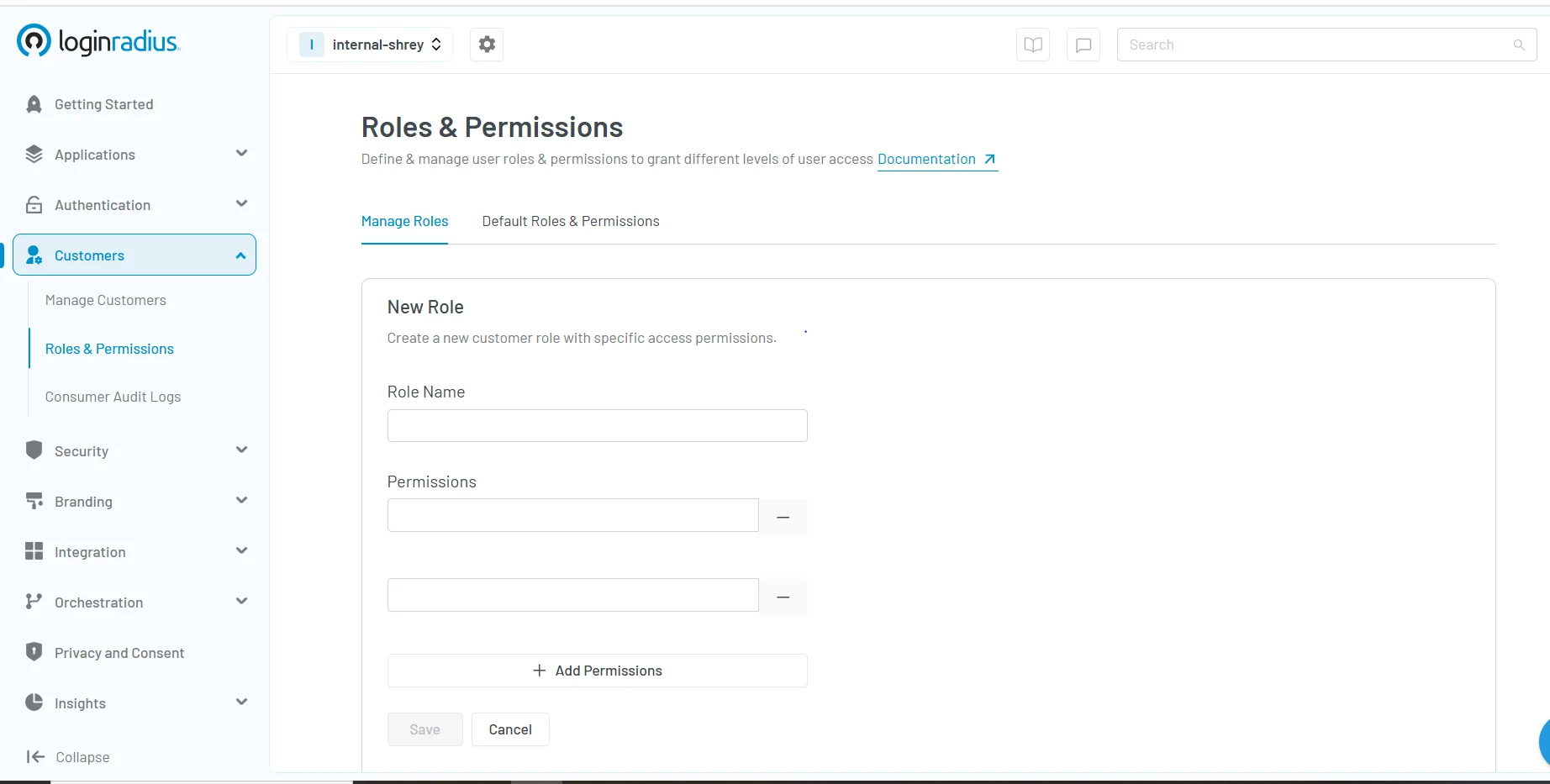Click the Security shield icon
The width and height of the screenshot is (1550, 784).
pos(34,450)
